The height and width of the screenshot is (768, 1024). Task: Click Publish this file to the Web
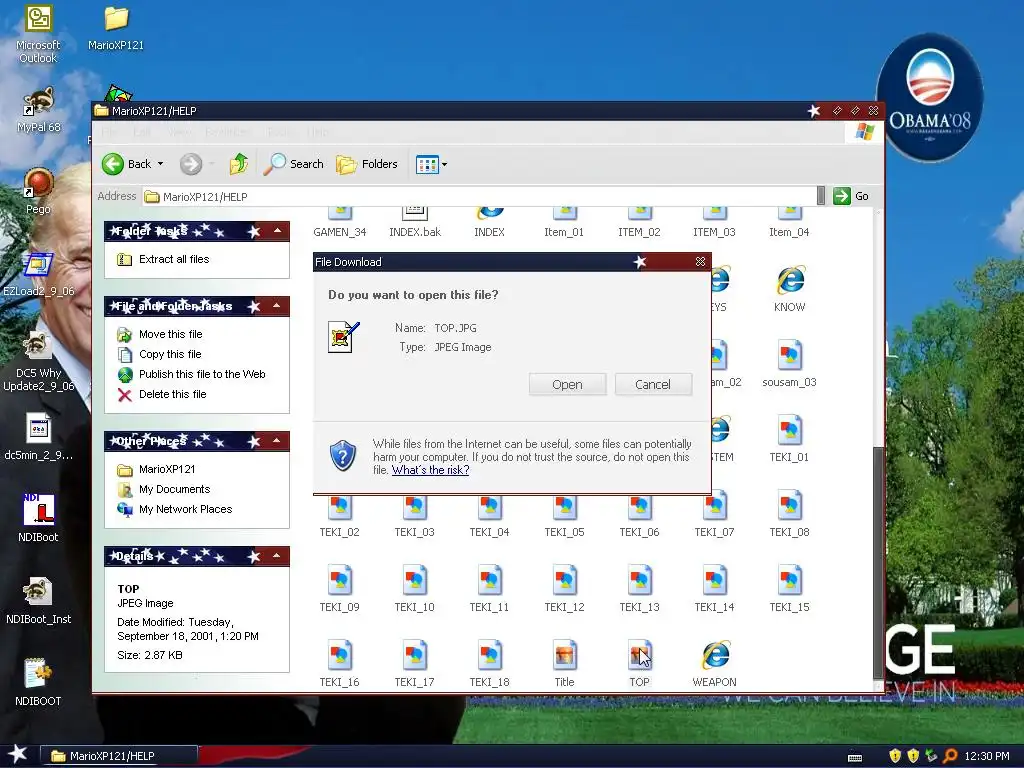pyautogui.click(x=191, y=374)
